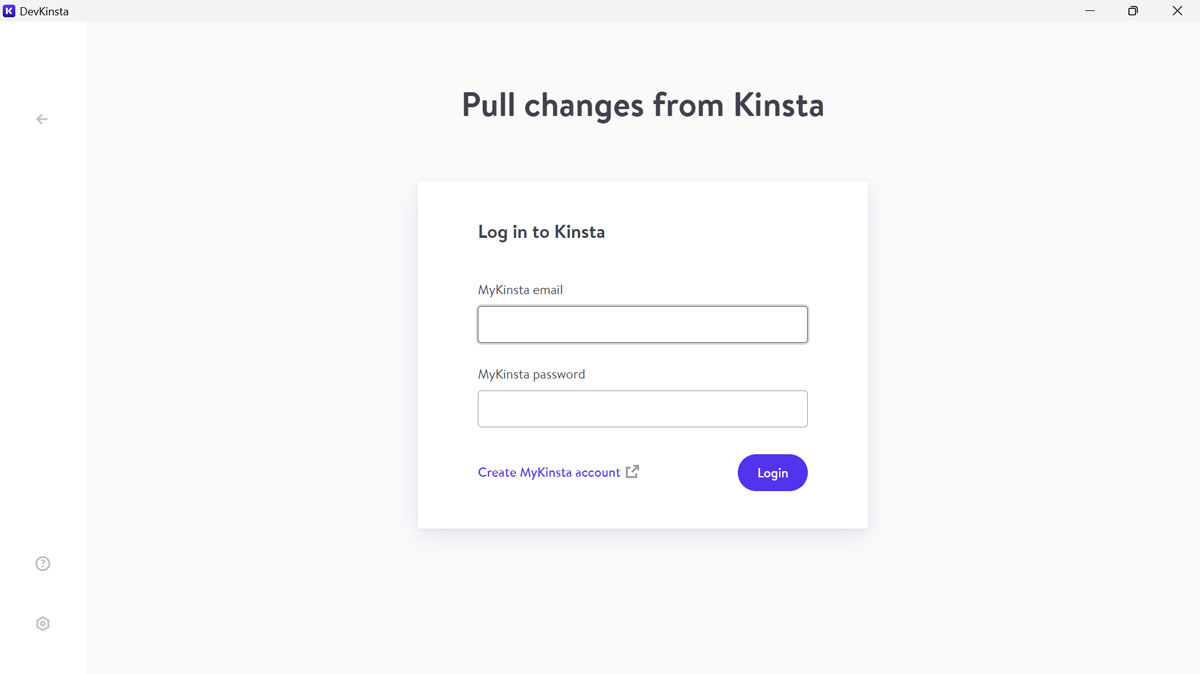Viewport: 1200px width, 674px height.
Task: Restore down the DevKinsta window
Action: 1133,11
